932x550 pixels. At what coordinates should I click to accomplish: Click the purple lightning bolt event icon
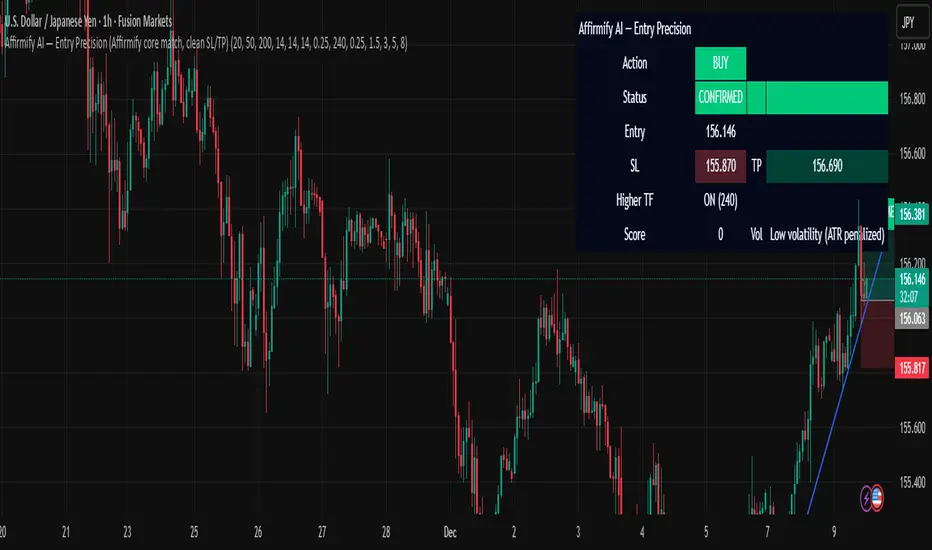tap(867, 498)
